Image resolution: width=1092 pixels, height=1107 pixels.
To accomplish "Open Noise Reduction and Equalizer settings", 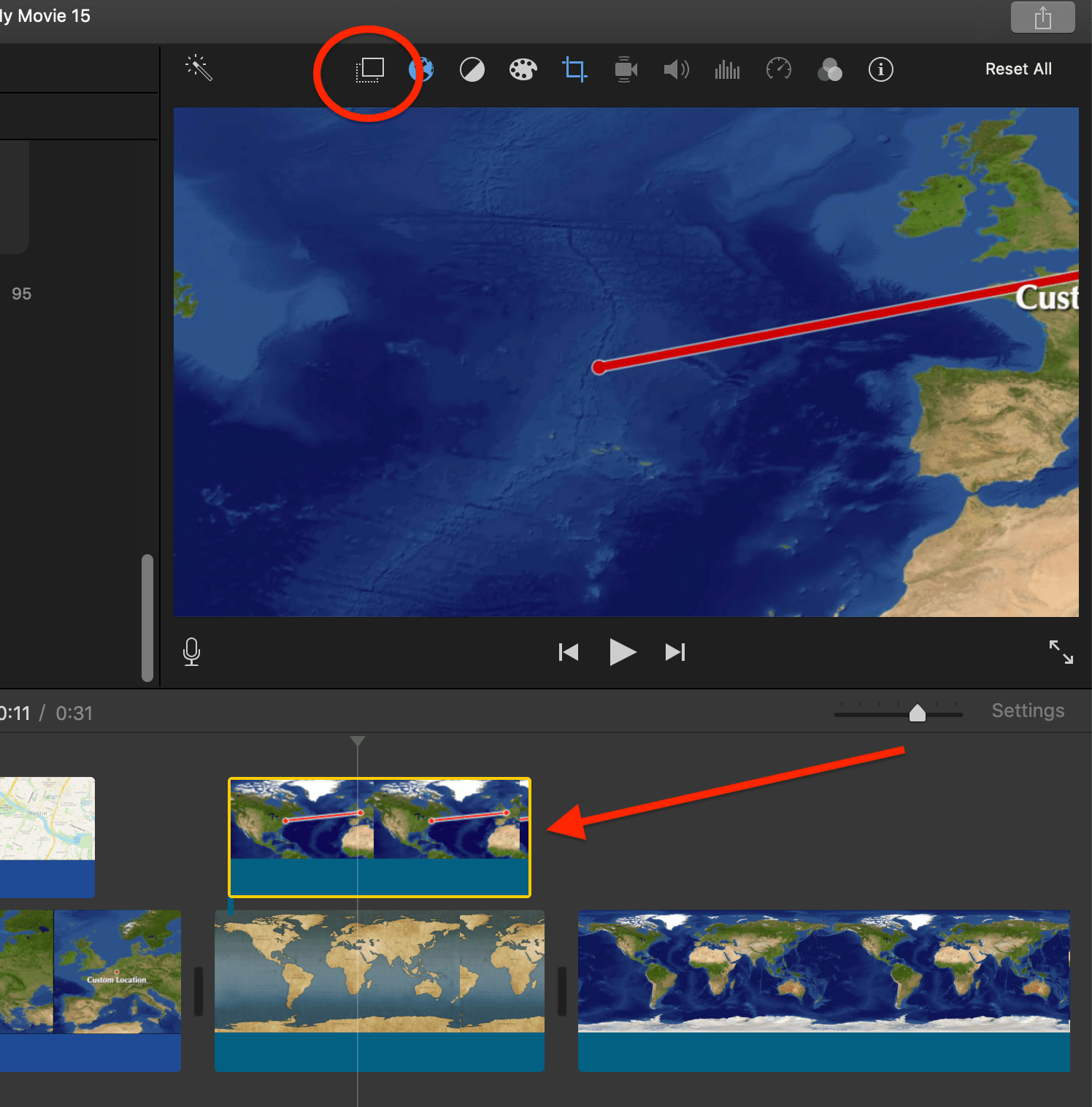I will tap(727, 69).
